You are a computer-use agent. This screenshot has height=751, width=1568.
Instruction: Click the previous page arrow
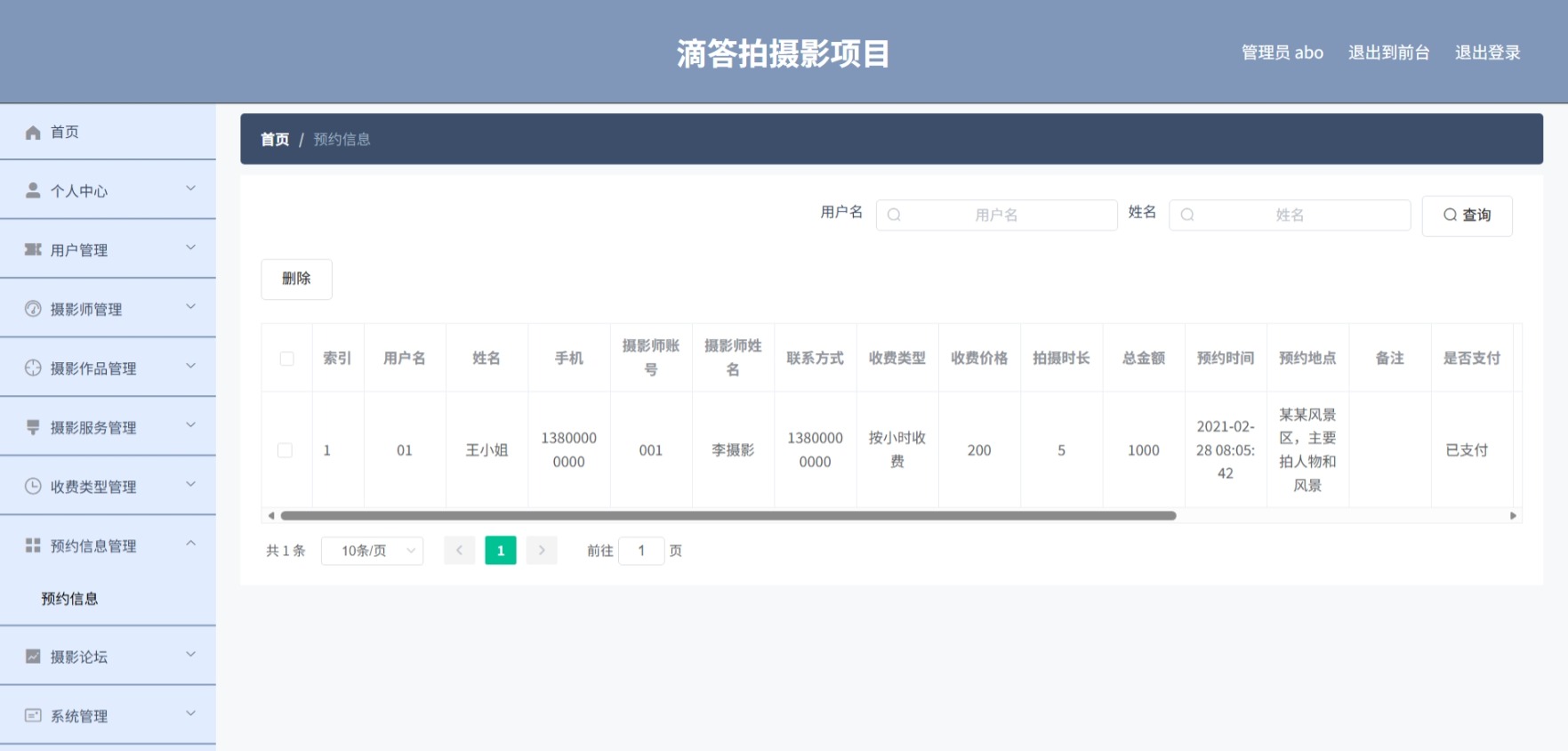click(x=459, y=551)
